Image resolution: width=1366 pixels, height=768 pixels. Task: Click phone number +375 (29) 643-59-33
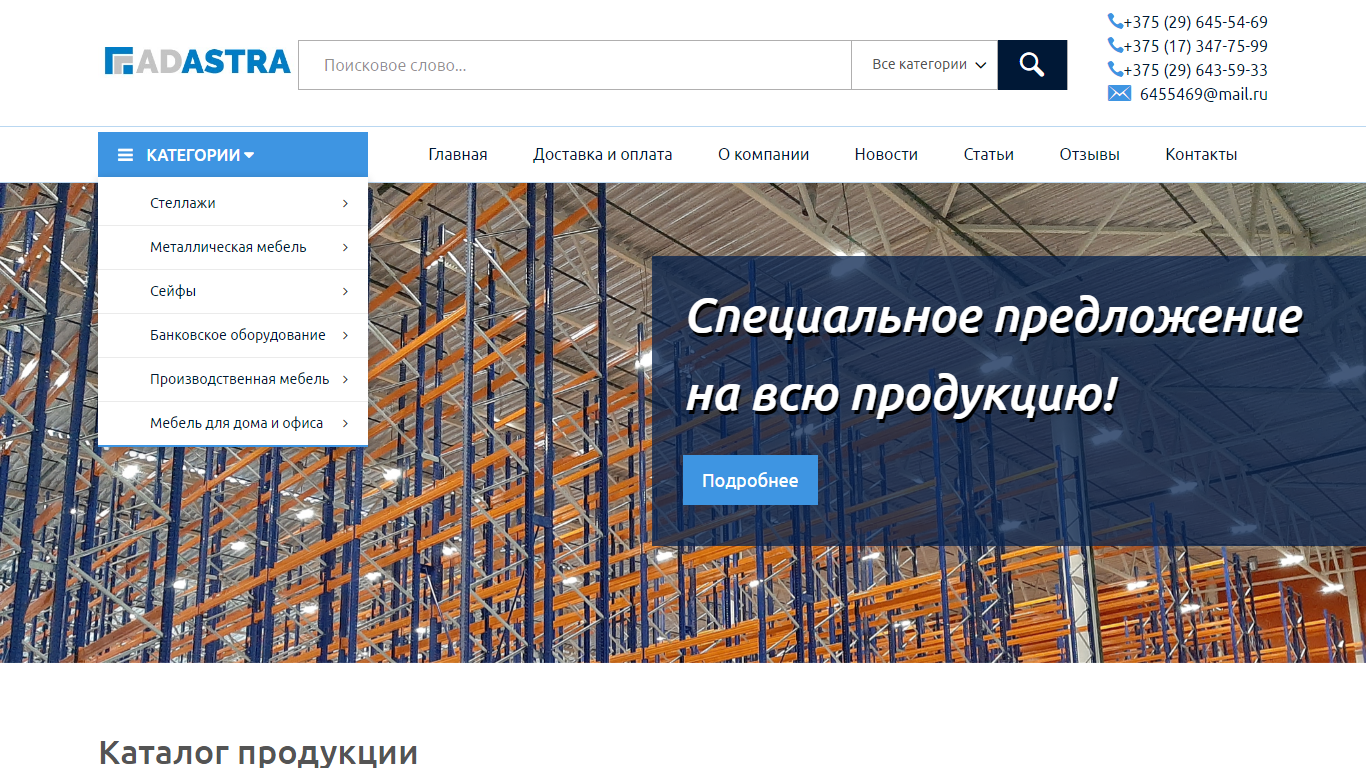click(1195, 70)
